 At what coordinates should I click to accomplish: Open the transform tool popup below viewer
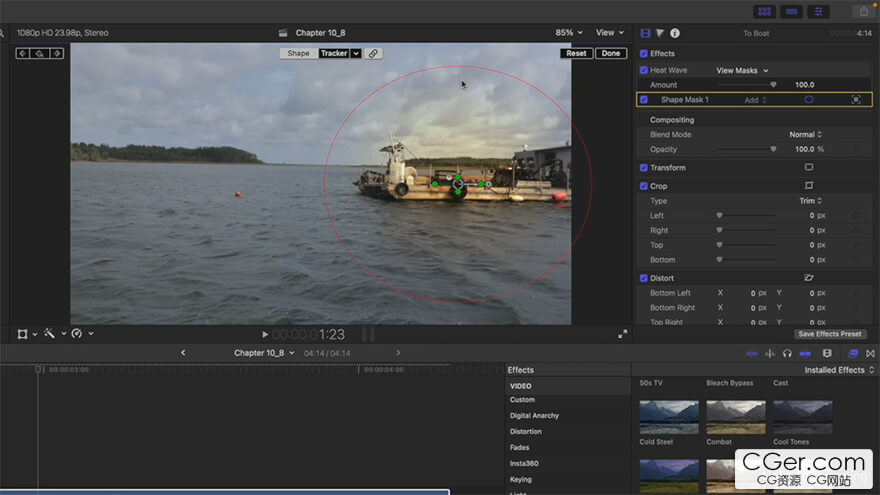(x=26, y=334)
